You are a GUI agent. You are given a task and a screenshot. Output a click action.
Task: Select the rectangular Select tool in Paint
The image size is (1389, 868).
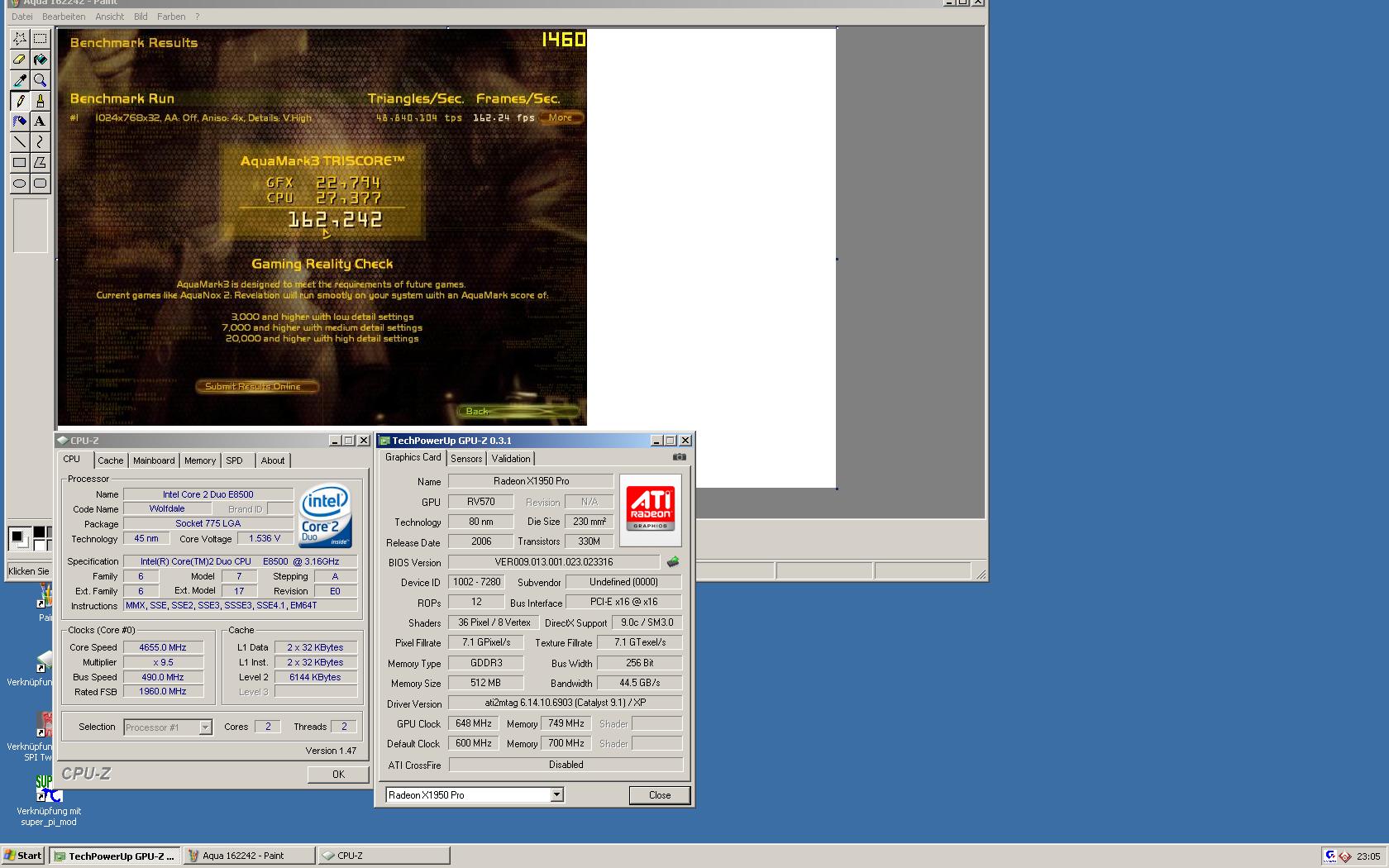point(40,39)
